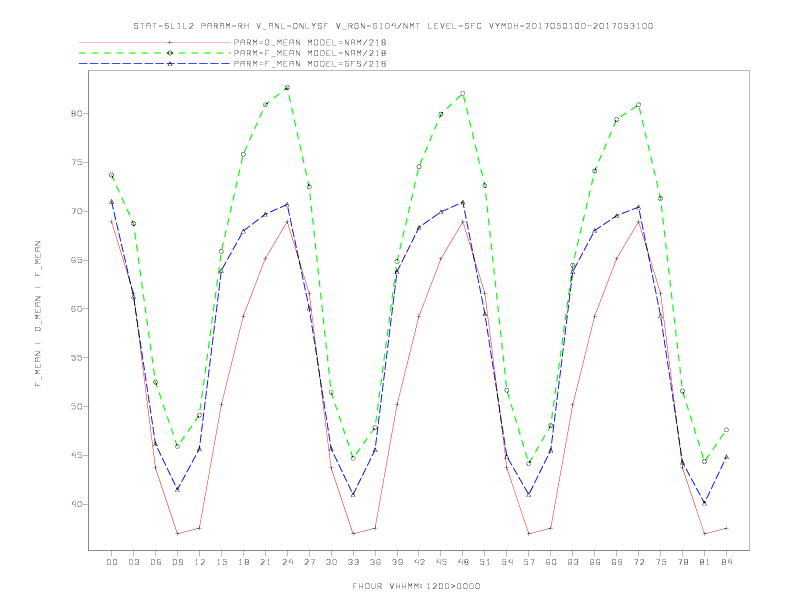Select green legend entry PARM=F_MEAN MODEL=NAM/218
Viewport: 792px width, 612px height.
310,53
